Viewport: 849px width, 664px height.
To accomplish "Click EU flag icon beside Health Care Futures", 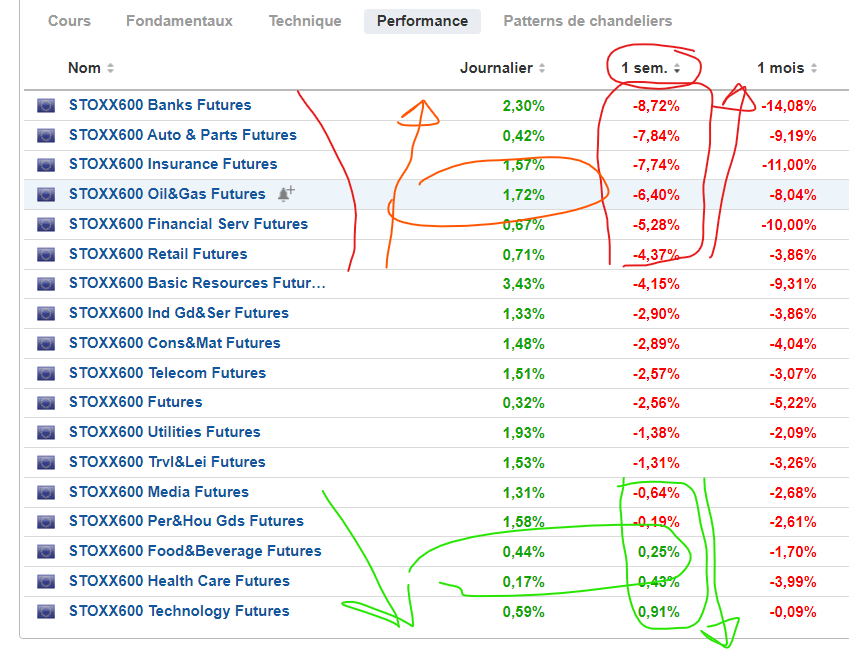I will pyautogui.click(x=46, y=581).
